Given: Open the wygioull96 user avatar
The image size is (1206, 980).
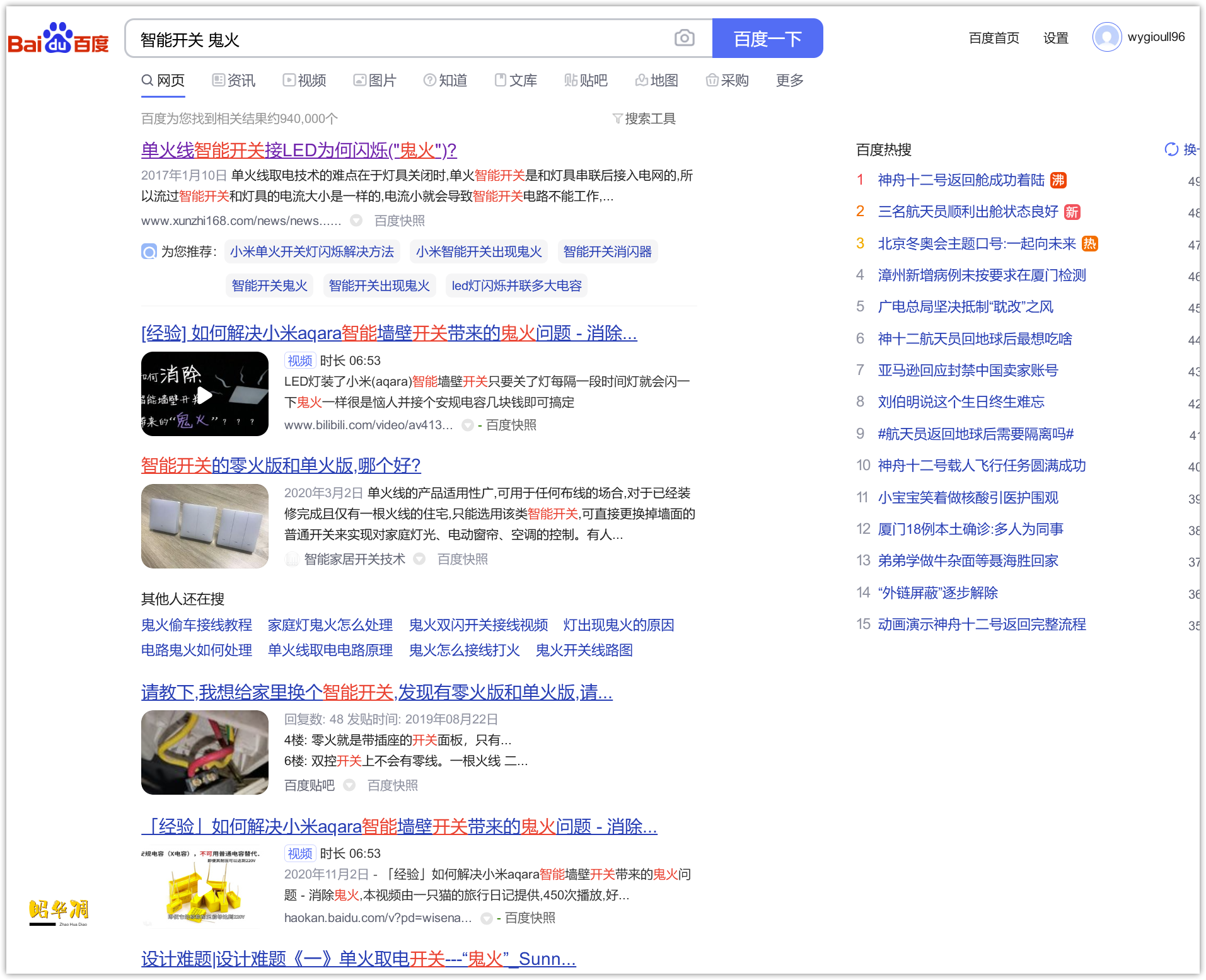Looking at the screenshot, I should [1107, 37].
